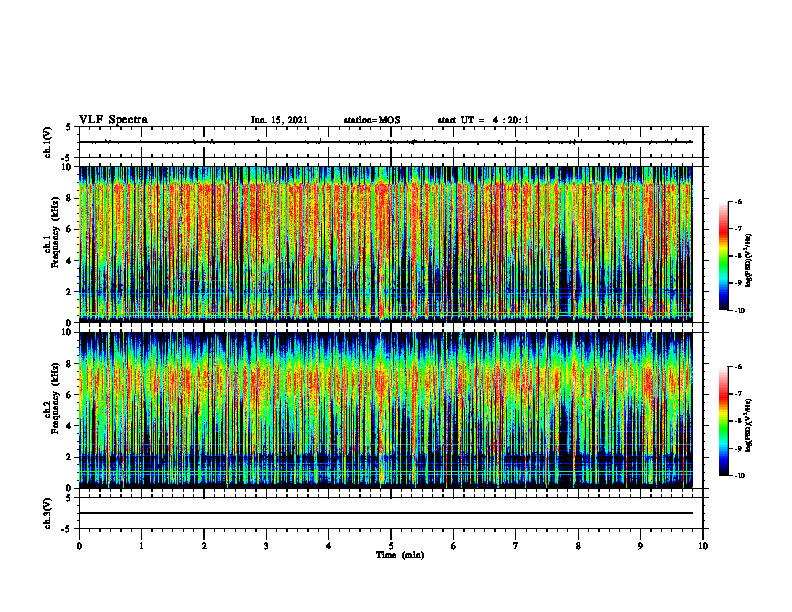Click the "9" minute label on the time axis
The height and width of the screenshot is (612, 792).
coord(640,546)
